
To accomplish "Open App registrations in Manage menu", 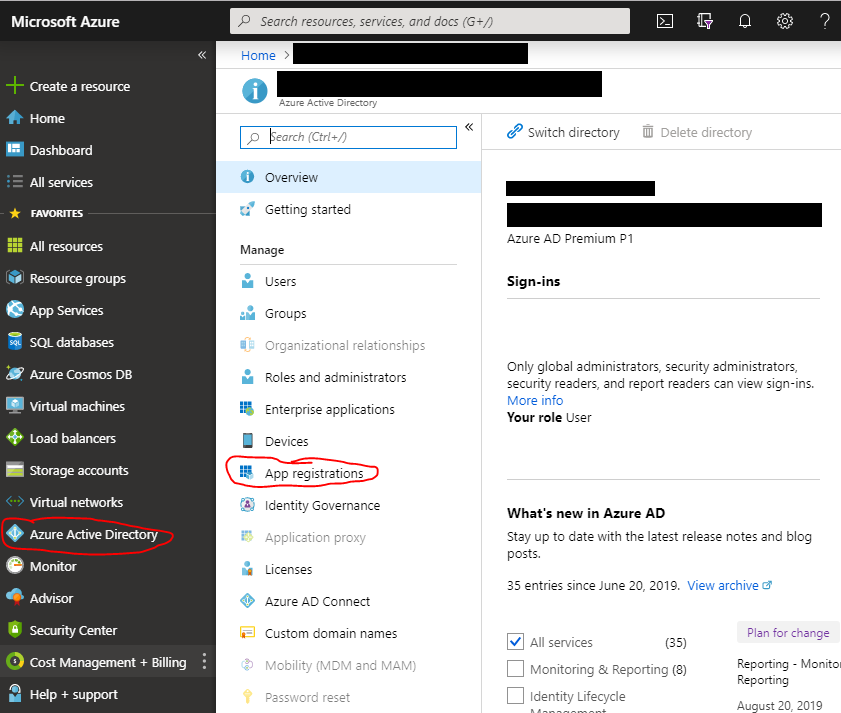I will (313, 473).
